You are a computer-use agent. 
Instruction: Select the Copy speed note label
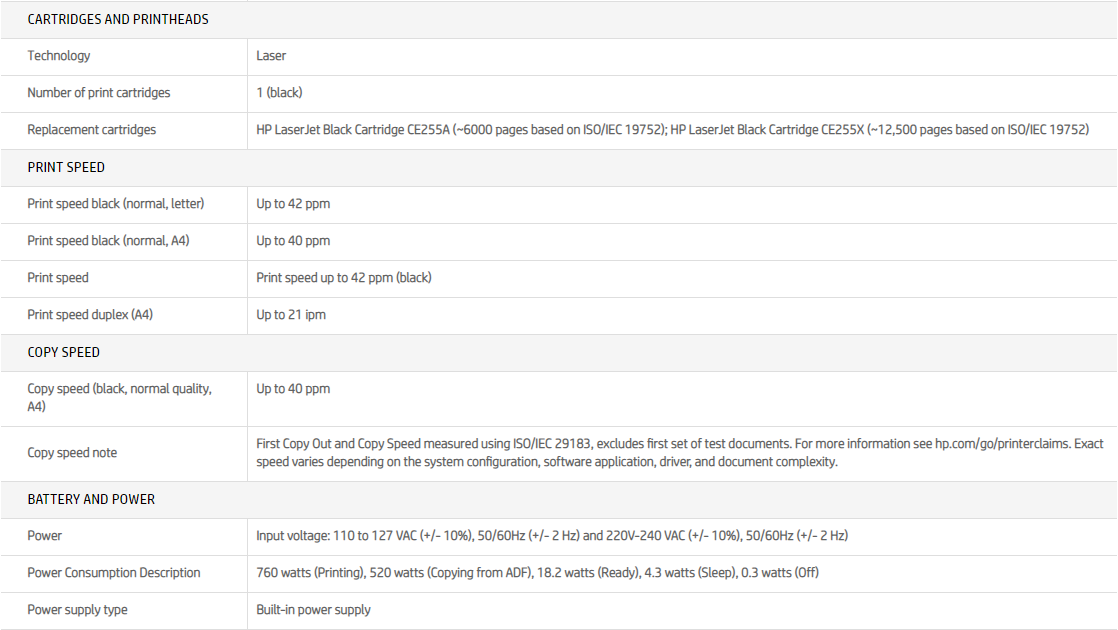coord(72,453)
